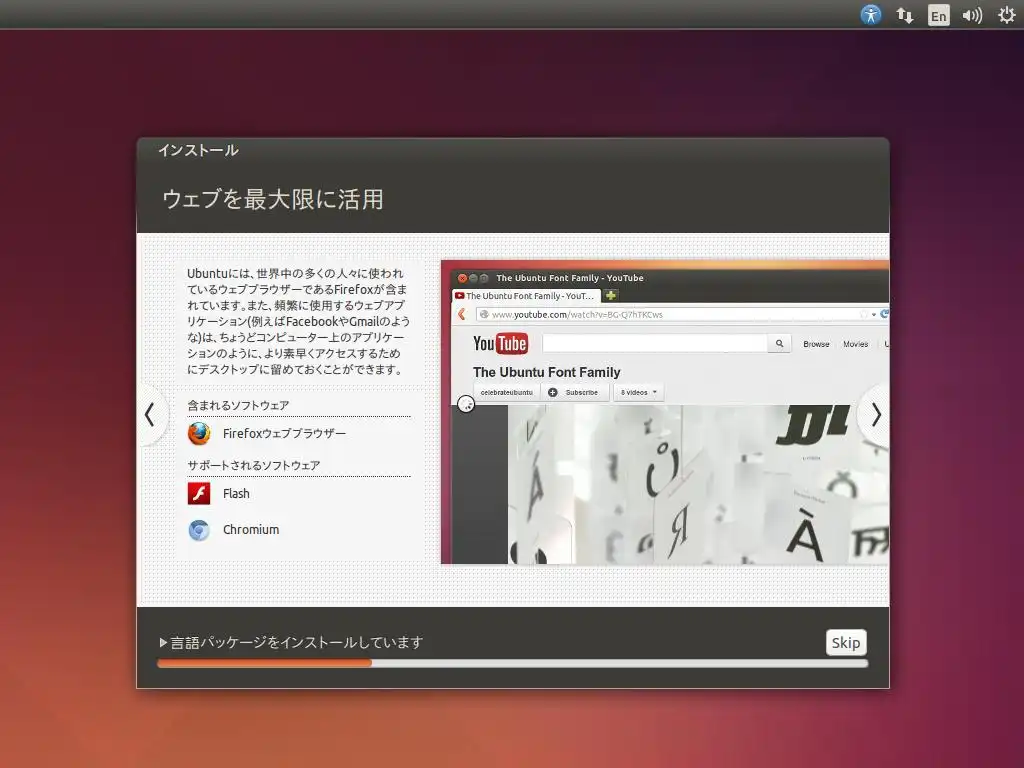The height and width of the screenshot is (768, 1024).
Task: Click the Chromium icon
Action: point(199,530)
